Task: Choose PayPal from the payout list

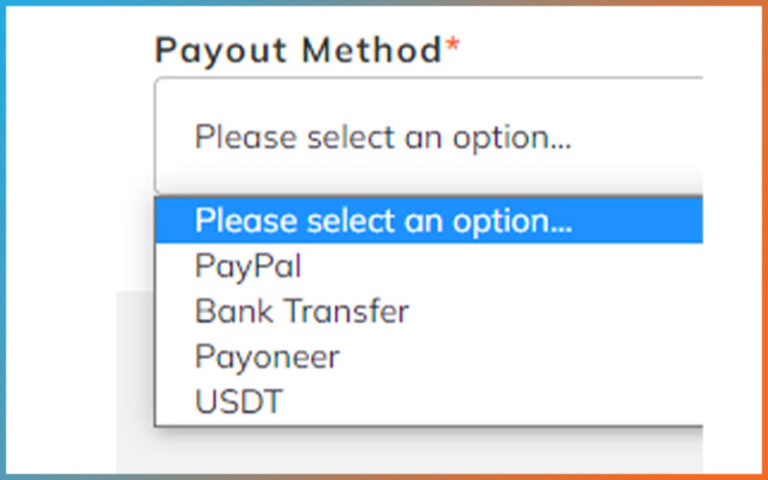Action: [248, 266]
